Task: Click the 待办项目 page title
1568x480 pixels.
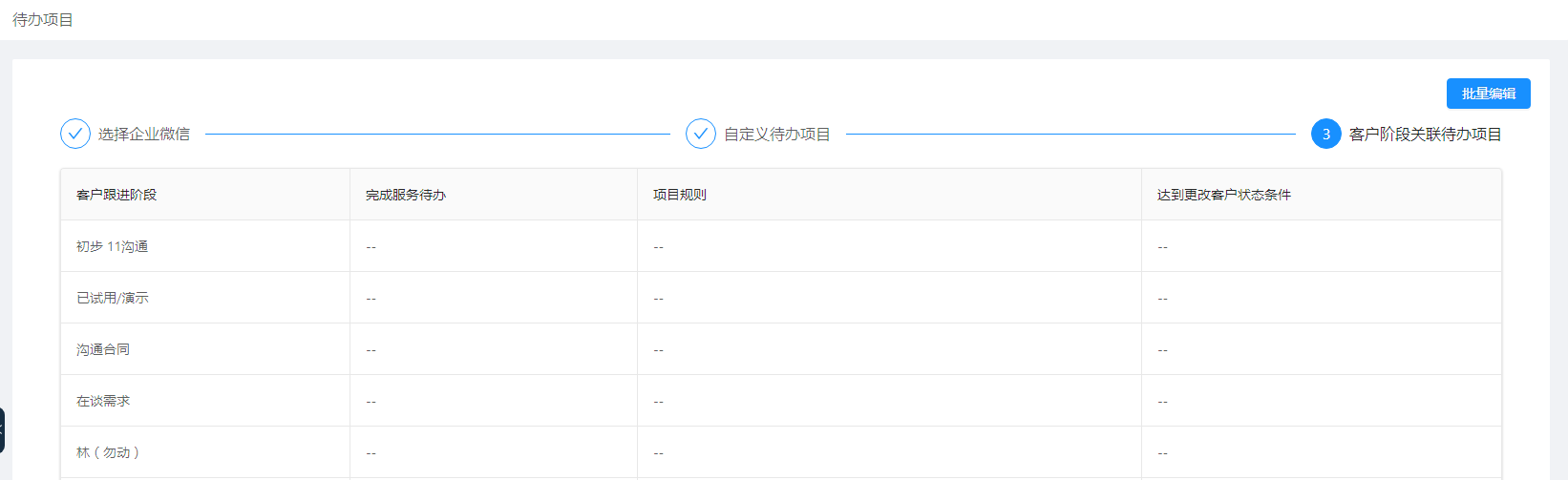Action: (43, 19)
